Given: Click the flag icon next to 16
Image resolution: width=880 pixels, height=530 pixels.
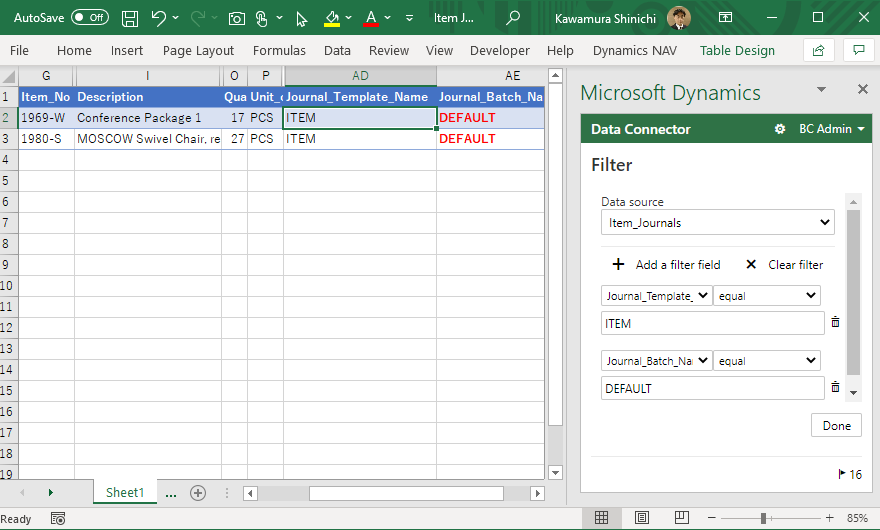Looking at the screenshot, I should coord(842,474).
